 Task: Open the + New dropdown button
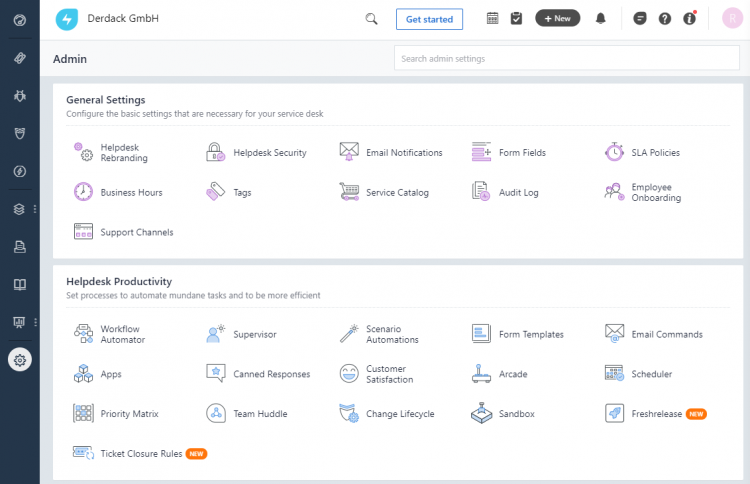point(557,19)
